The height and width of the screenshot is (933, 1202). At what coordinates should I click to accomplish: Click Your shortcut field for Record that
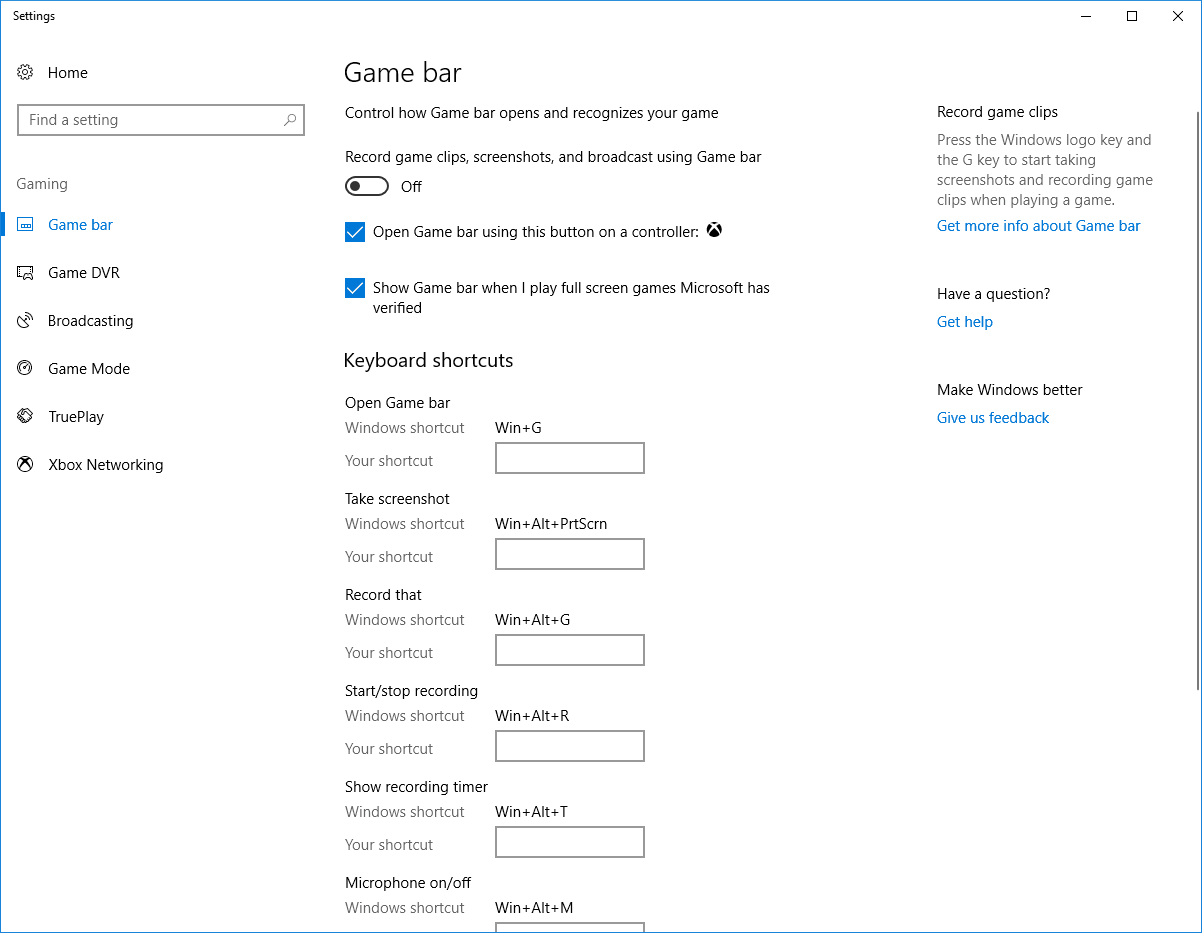click(570, 650)
